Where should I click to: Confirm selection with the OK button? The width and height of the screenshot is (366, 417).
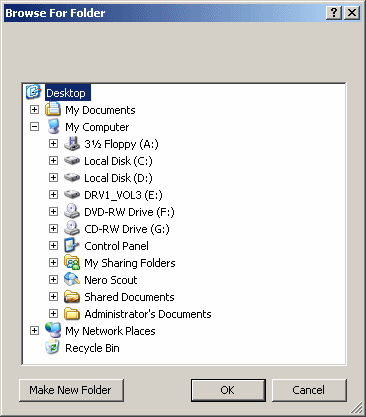(x=228, y=390)
